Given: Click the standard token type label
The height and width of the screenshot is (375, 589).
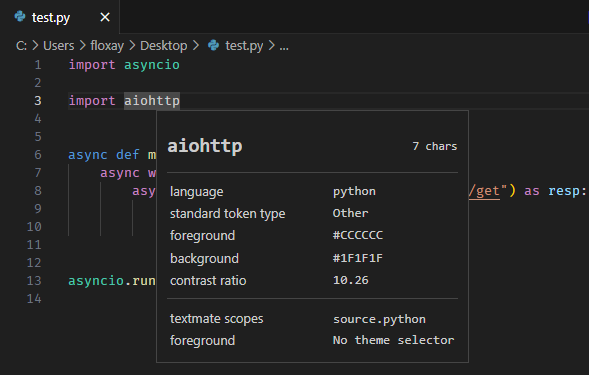Looking at the screenshot, I should point(227,214).
